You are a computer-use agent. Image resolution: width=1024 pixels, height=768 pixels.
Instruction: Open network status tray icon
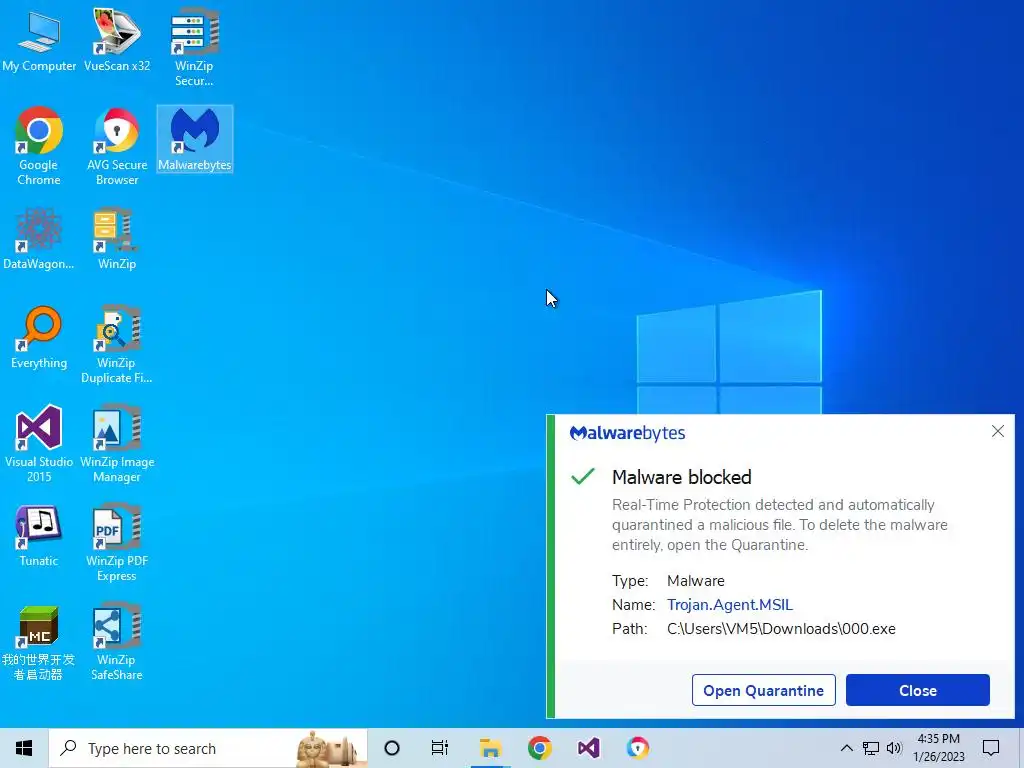click(871, 748)
